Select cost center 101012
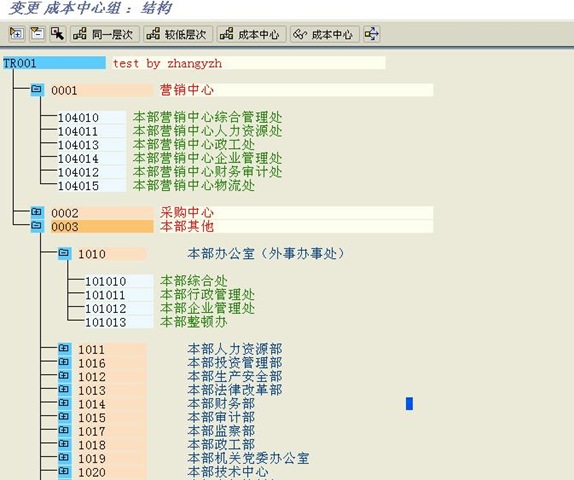The image size is (574, 480). point(119,308)
